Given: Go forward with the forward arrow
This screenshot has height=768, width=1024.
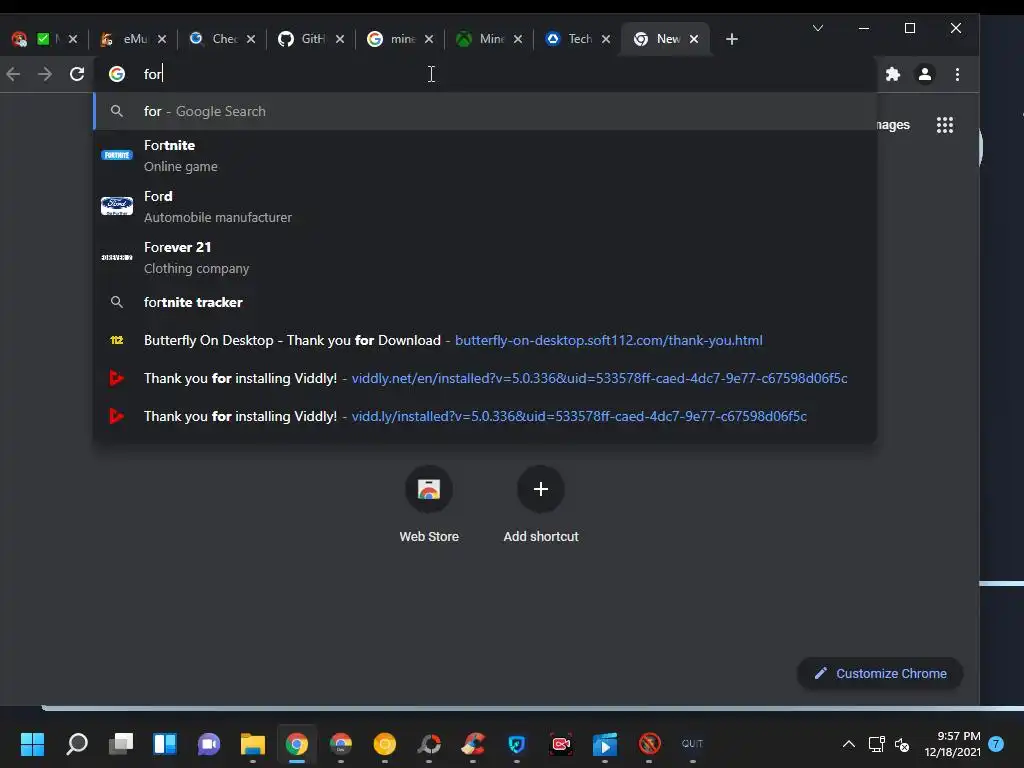Looking at the screenshot, I should [44, 74].
